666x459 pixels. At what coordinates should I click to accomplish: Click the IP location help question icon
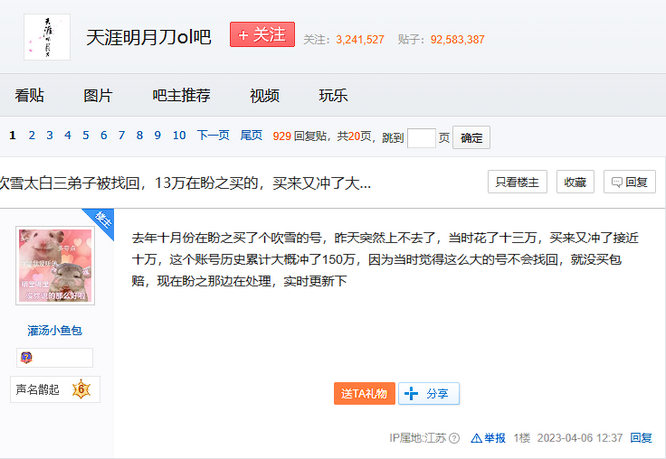click(455, 438)
